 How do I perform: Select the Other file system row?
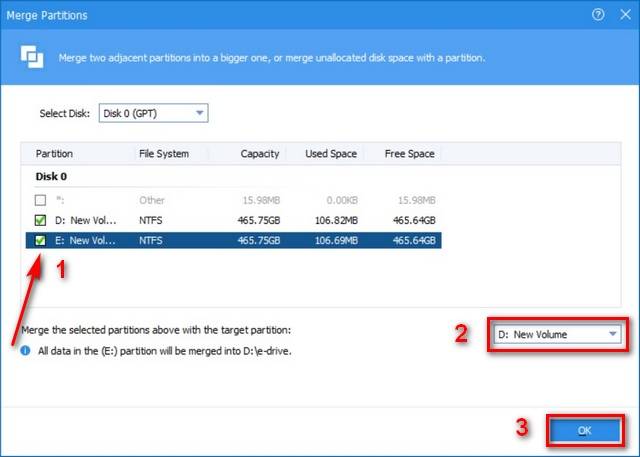[x=153, y=200]
